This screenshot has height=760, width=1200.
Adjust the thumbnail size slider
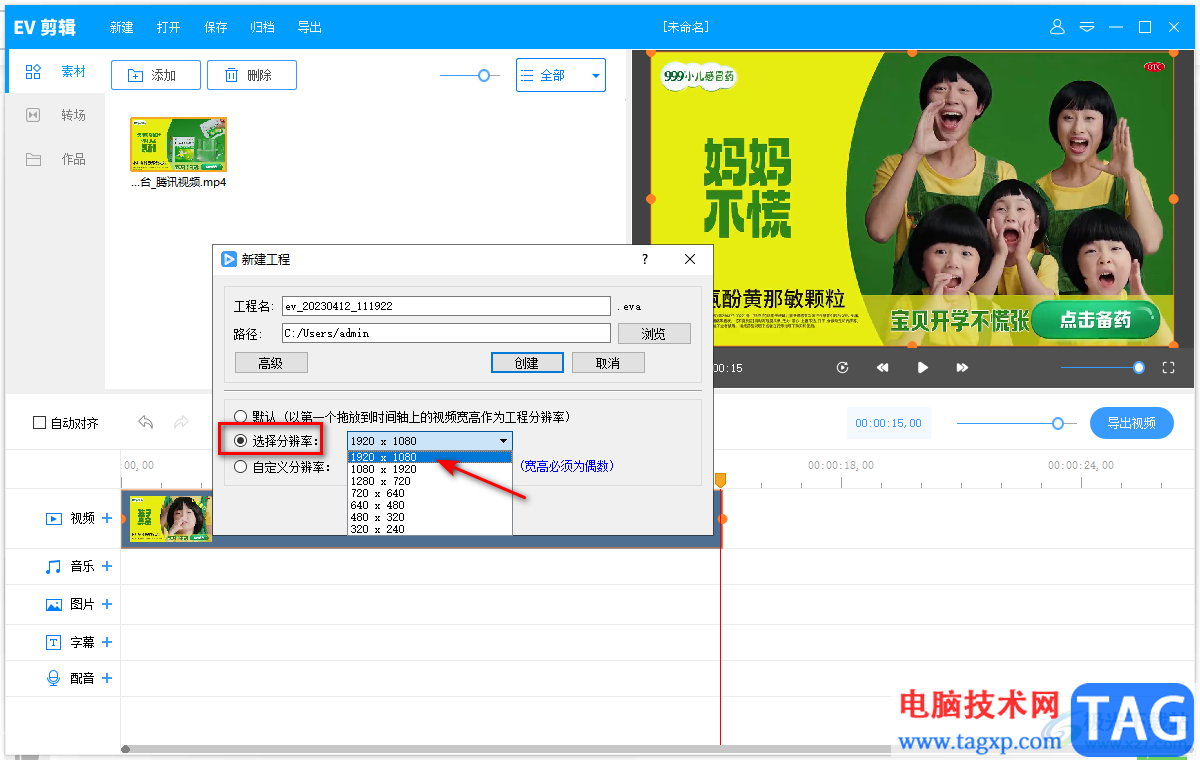[485, 75]
